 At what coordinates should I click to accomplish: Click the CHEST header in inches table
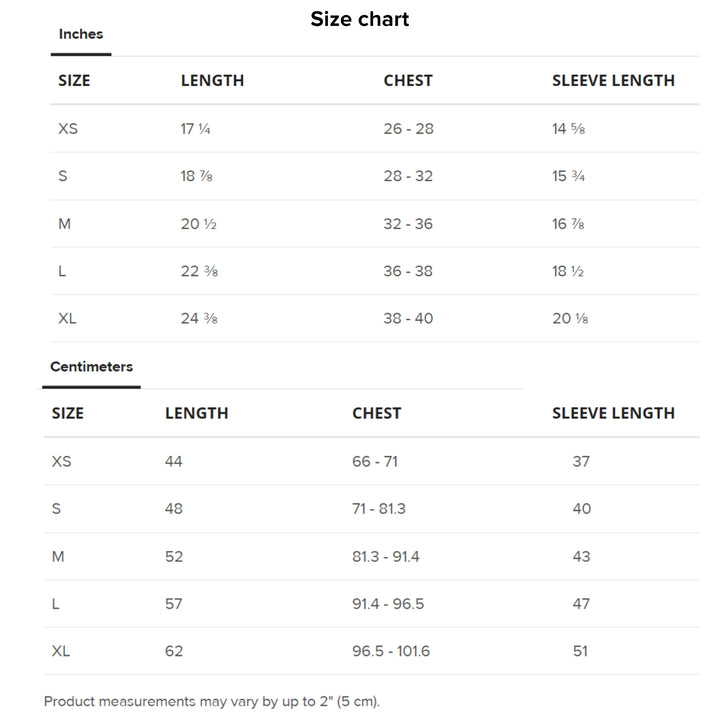(x=408, y=81)
